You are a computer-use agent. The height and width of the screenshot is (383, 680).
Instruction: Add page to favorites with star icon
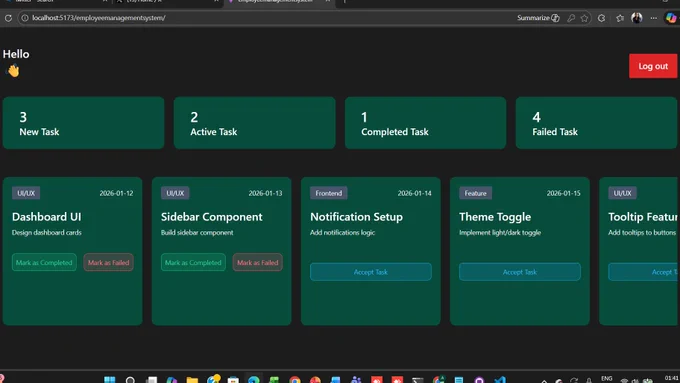pyautogui.click(x=585, y=18)
